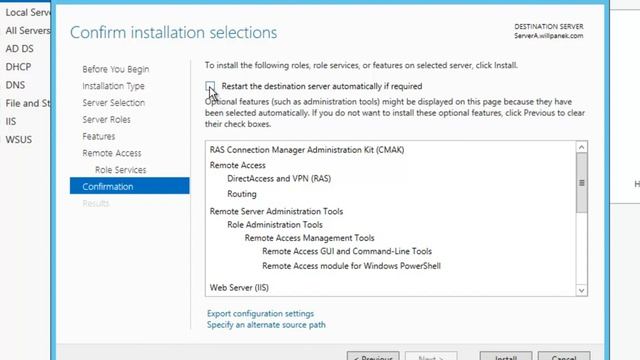Go to the Installation Type step
The image size is (640, 360).
point(113,86)
